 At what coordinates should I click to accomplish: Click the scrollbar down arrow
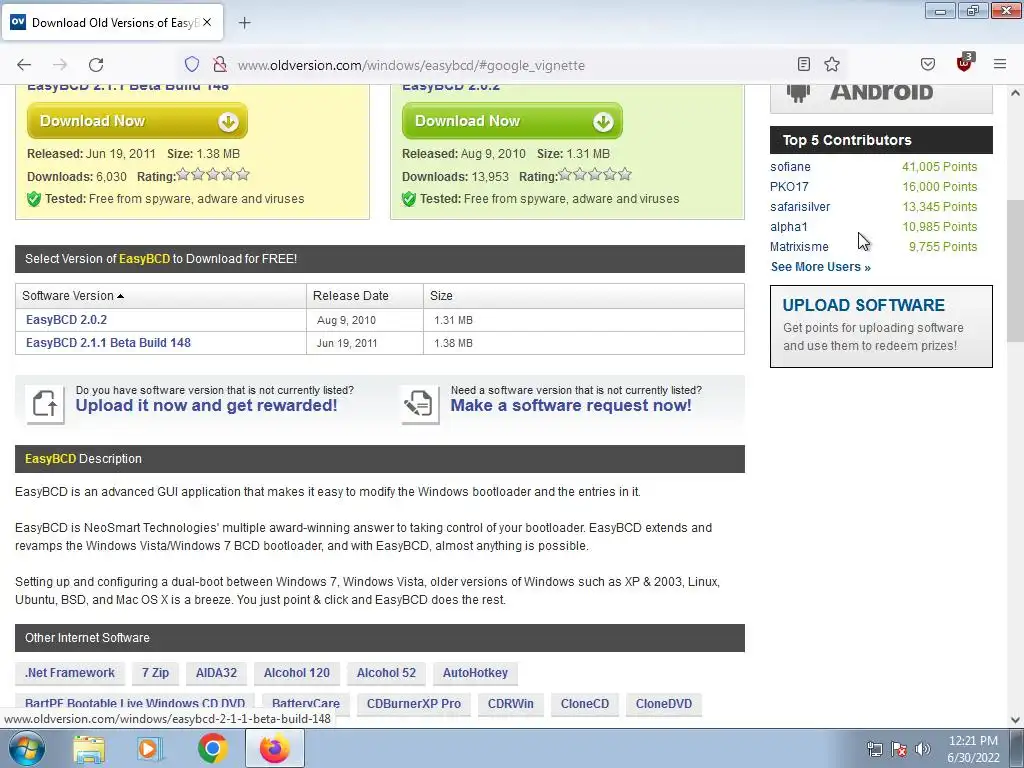tap(1015, 720)
